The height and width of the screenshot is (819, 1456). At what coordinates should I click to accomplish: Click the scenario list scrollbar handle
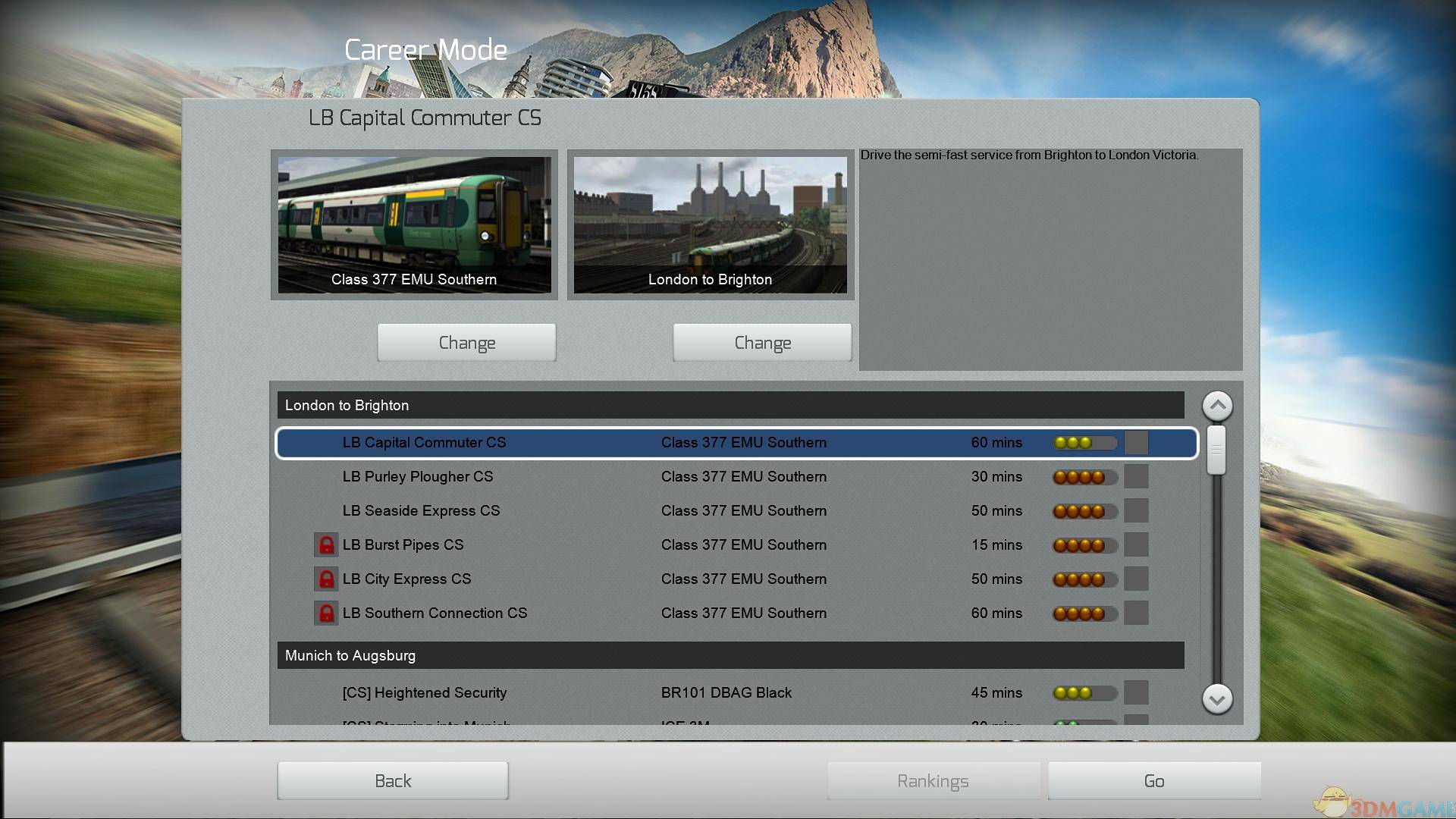1216,450
